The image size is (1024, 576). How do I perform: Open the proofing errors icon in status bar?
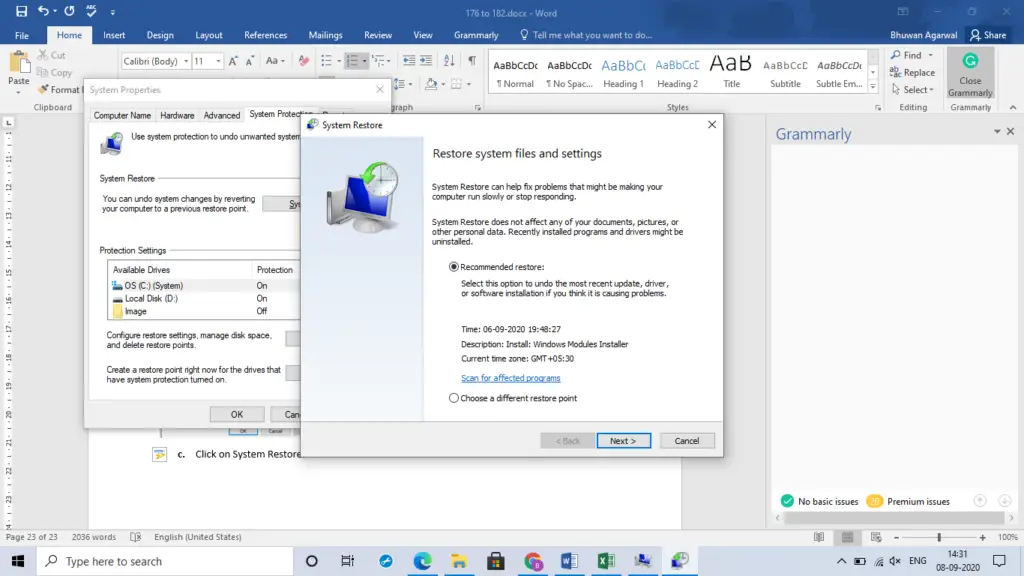click(x=135, y=537)
